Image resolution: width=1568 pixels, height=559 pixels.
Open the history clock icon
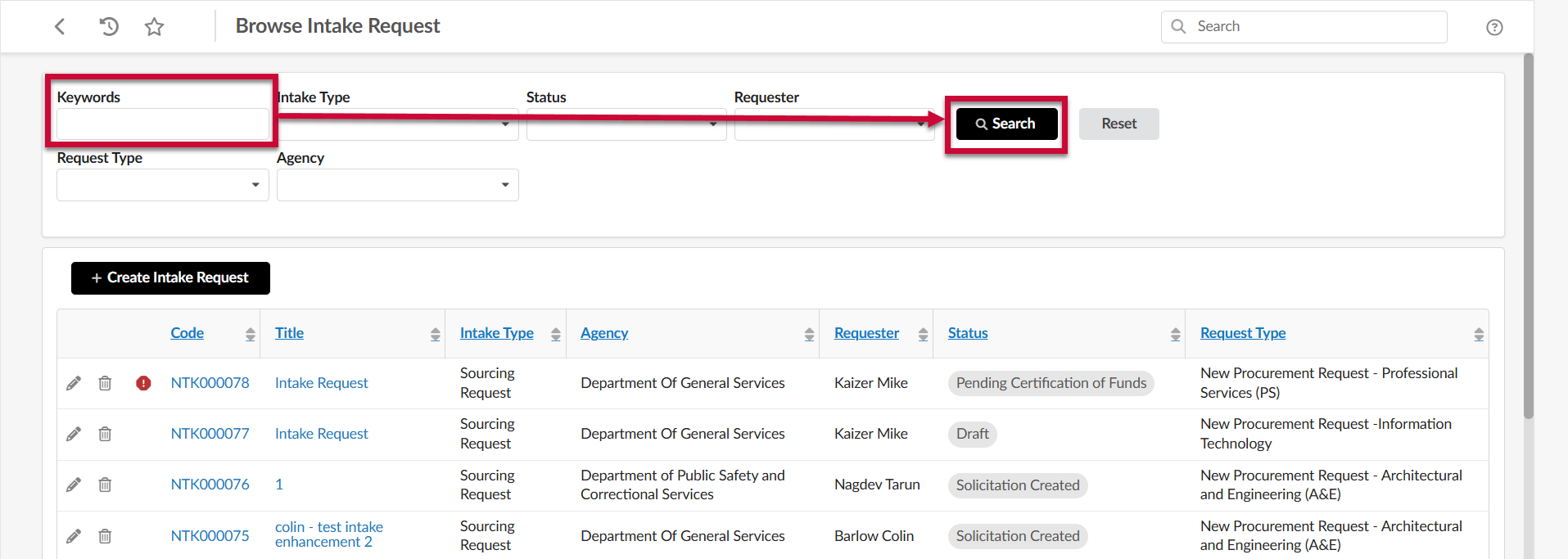point(108,26)
